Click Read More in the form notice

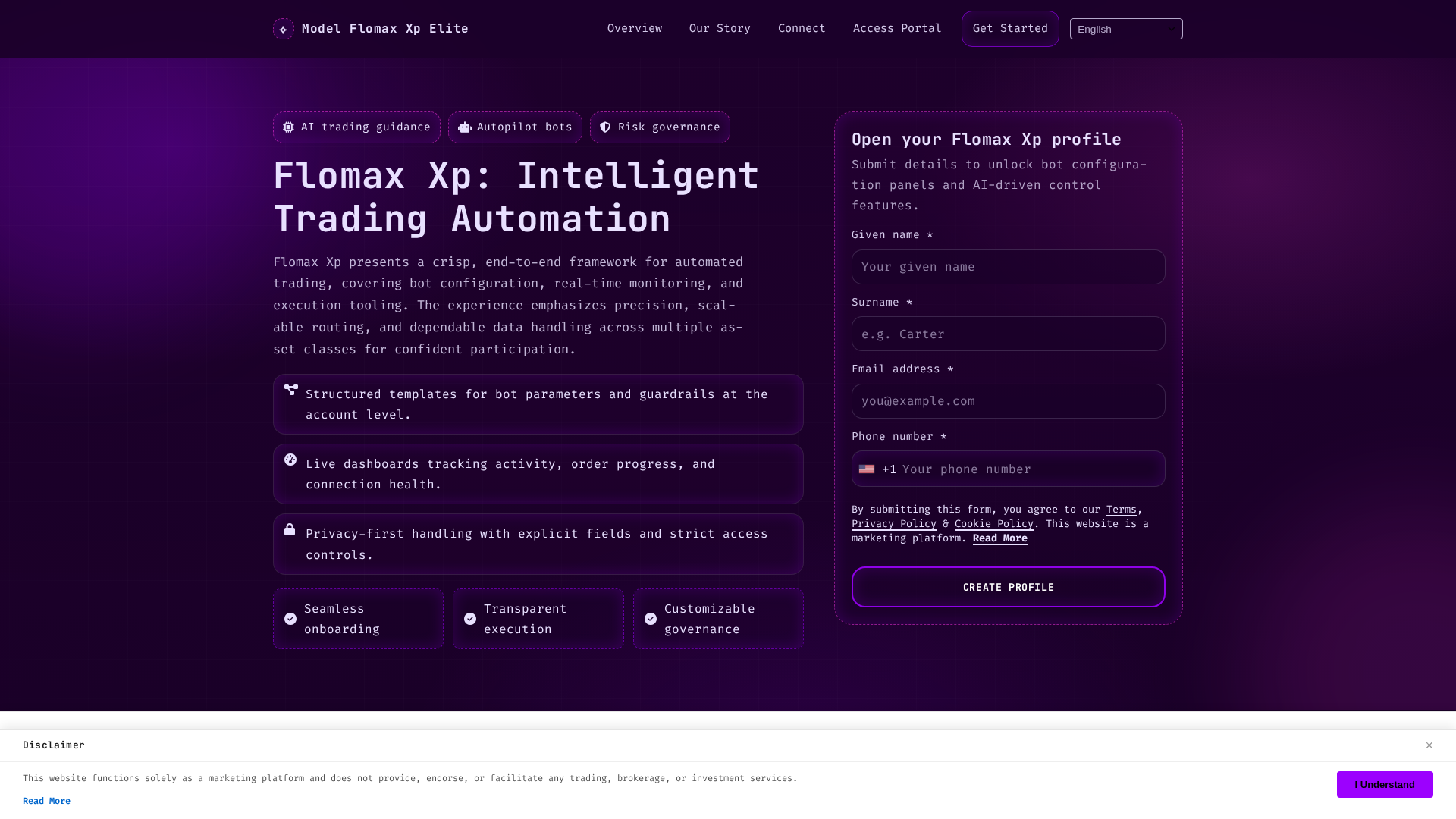pos(1000,538)
